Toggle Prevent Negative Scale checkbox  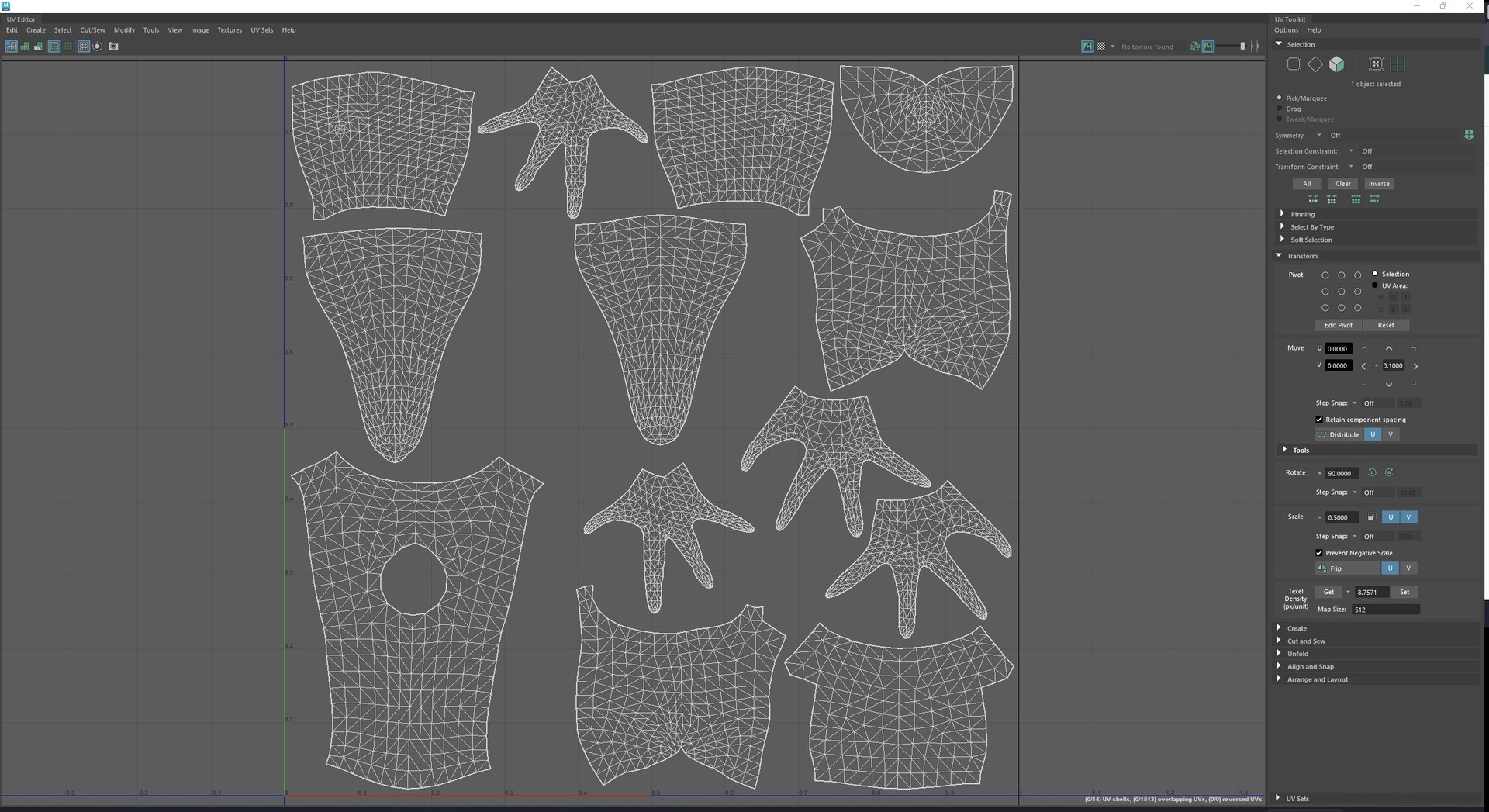pyautogui.click(x=1319, y=553)
